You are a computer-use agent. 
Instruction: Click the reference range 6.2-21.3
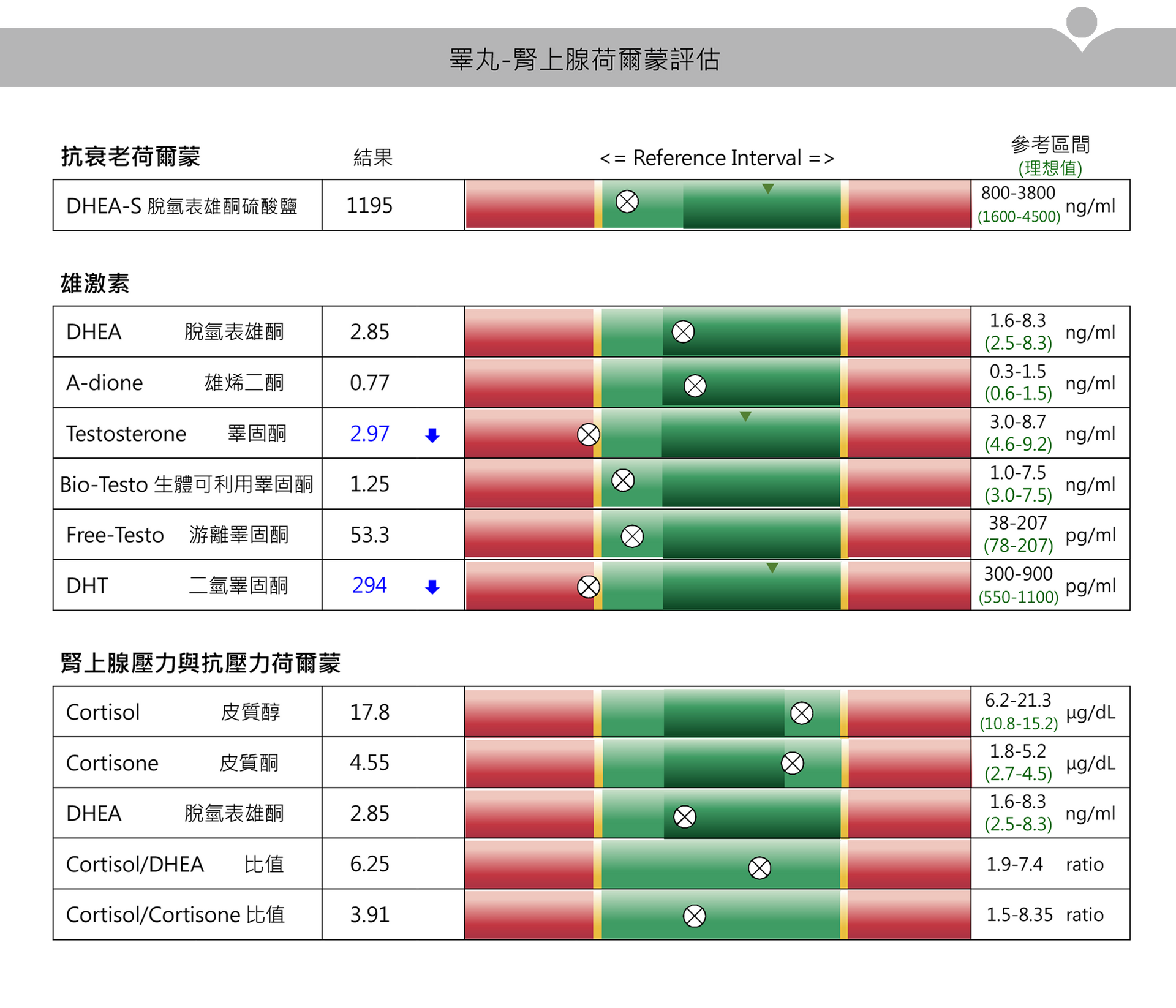1018,700
